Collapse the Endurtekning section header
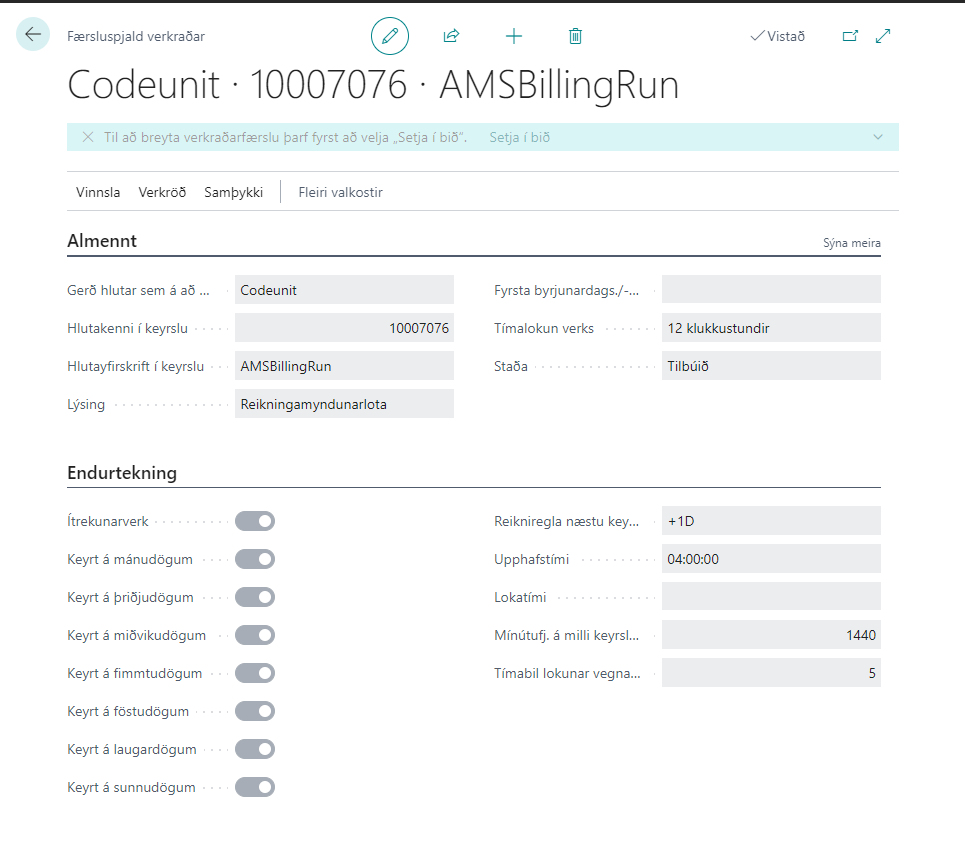Viewport: 965px width, 856px height. 122,473
